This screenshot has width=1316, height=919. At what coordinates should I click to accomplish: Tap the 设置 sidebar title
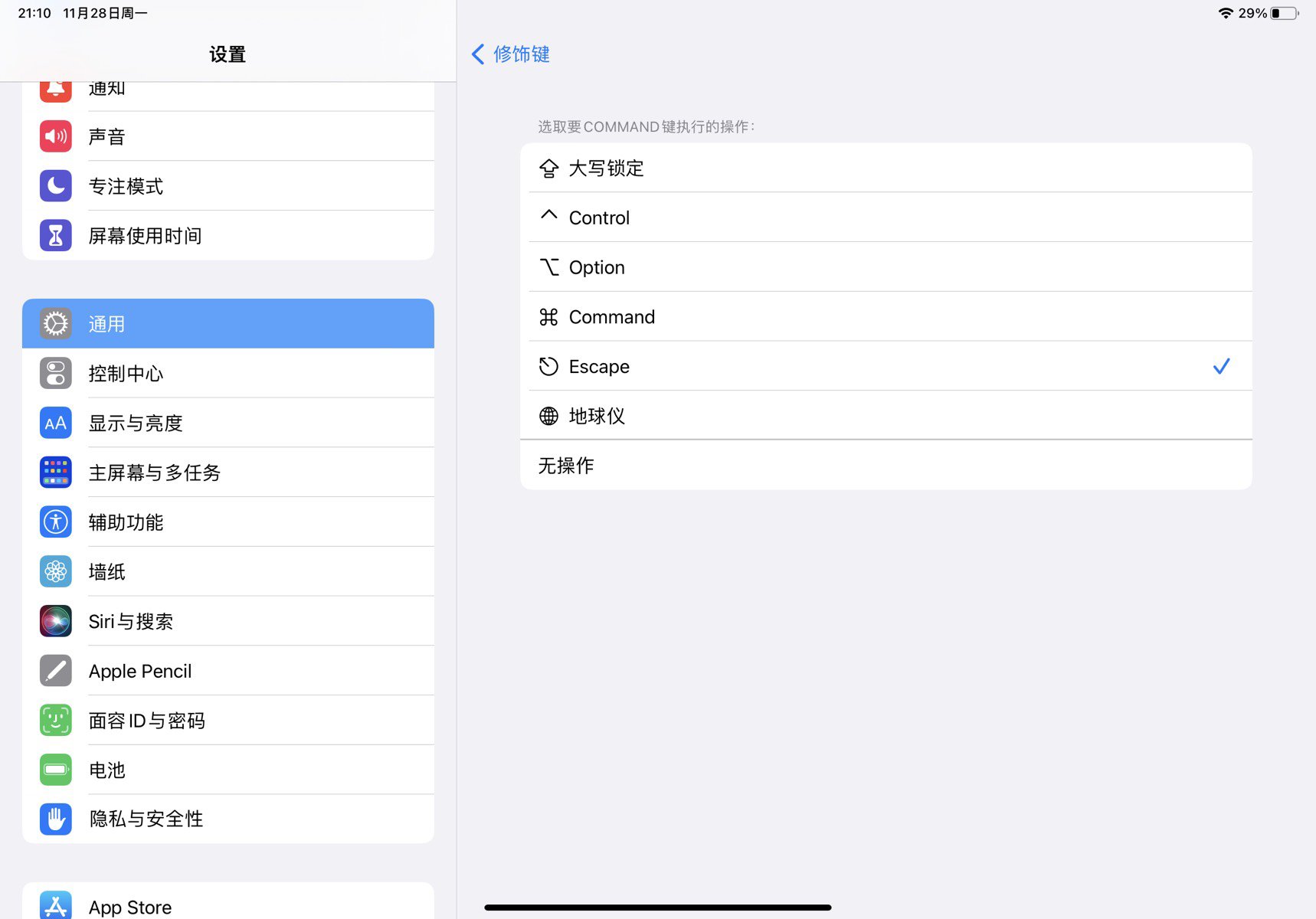pyautogui.click(x=228, y=54)
